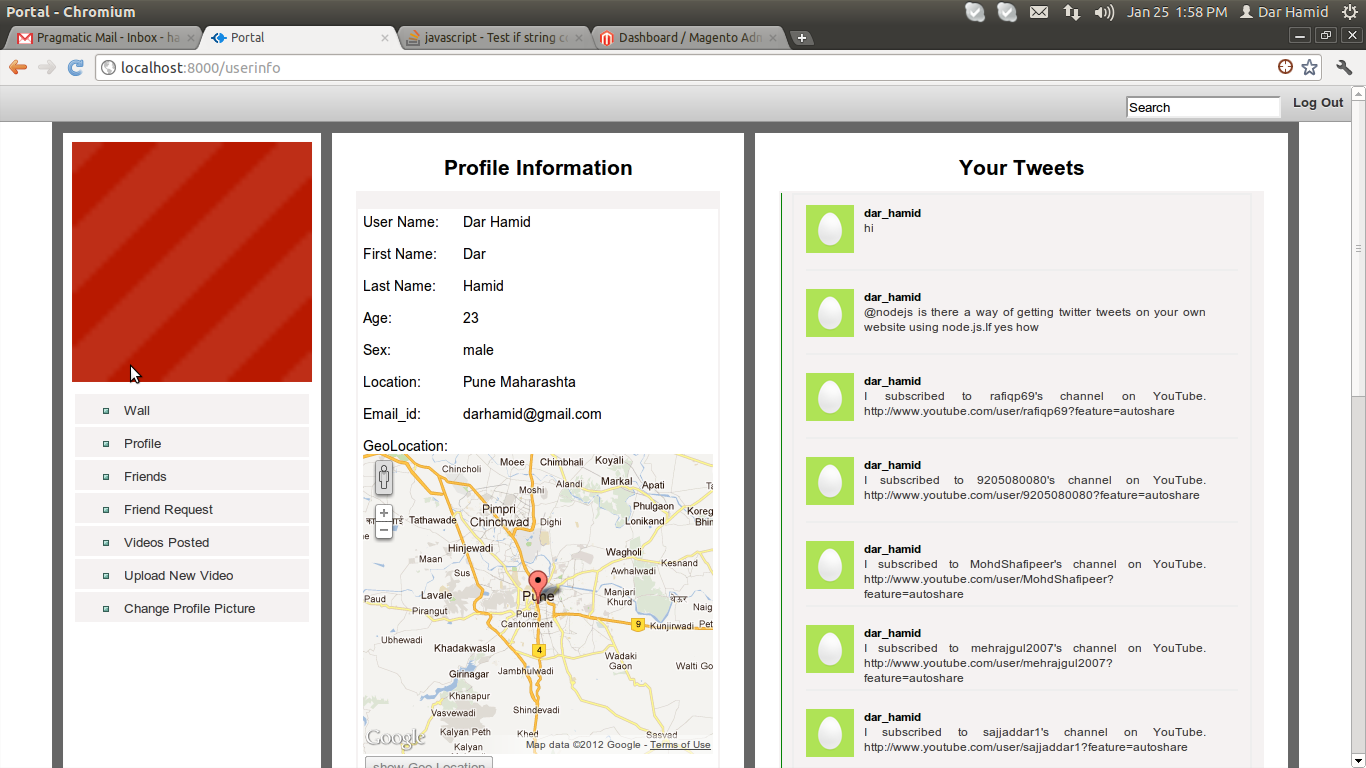The image size is (1366, 768).
Task: Open Friend Request in the sidebar
Action: (192, 509)
